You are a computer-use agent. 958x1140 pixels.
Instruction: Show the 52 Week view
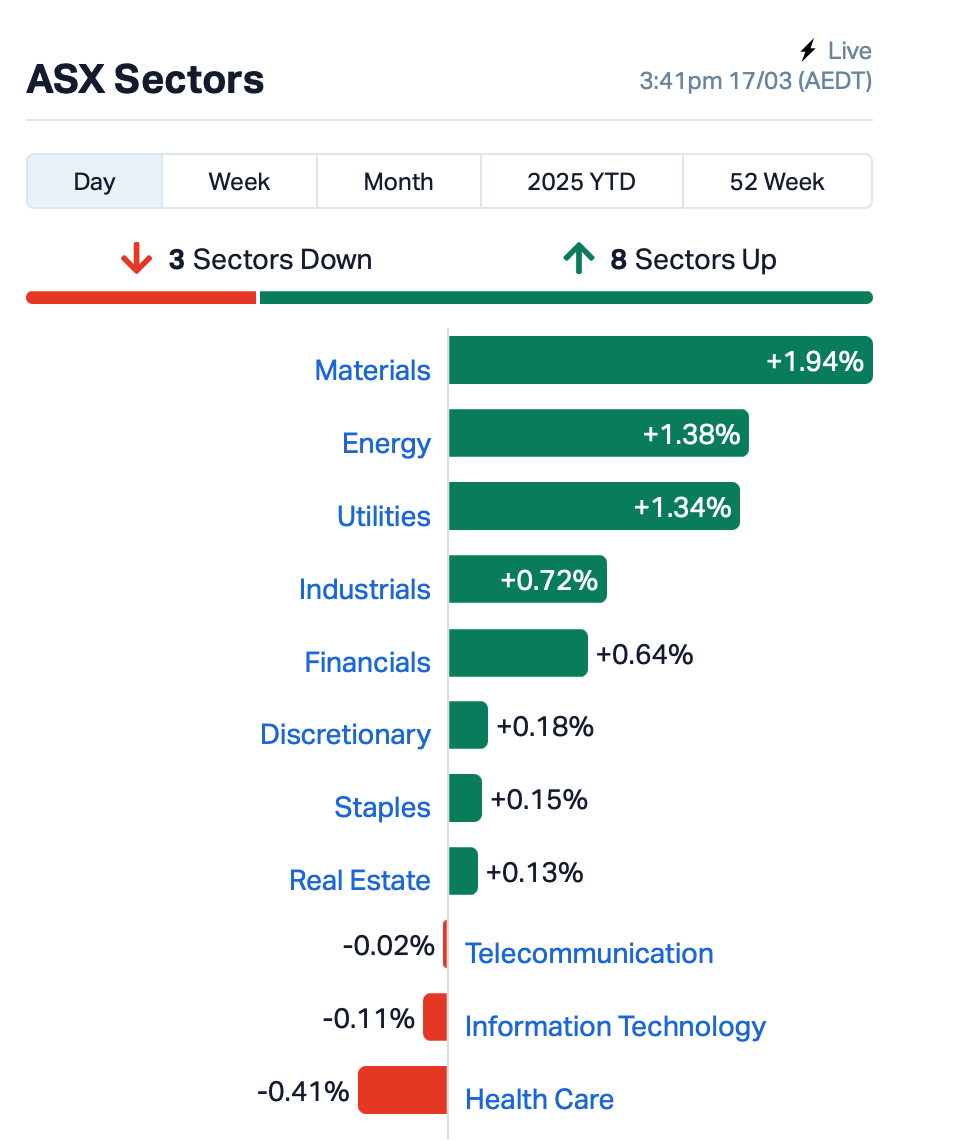tap(777, 181)
